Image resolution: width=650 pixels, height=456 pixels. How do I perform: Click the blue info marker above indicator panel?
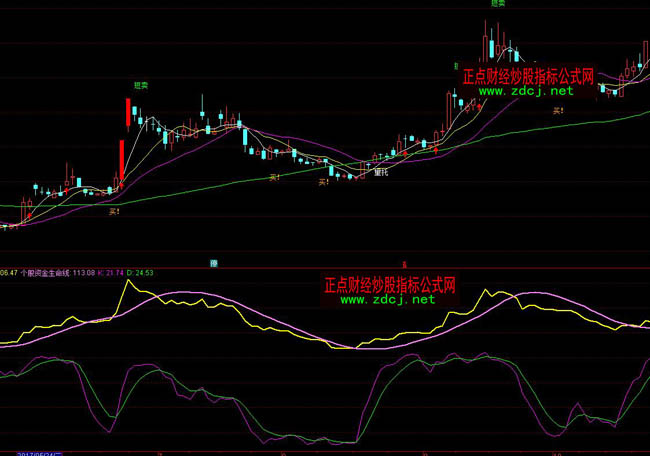coord(213,263)
